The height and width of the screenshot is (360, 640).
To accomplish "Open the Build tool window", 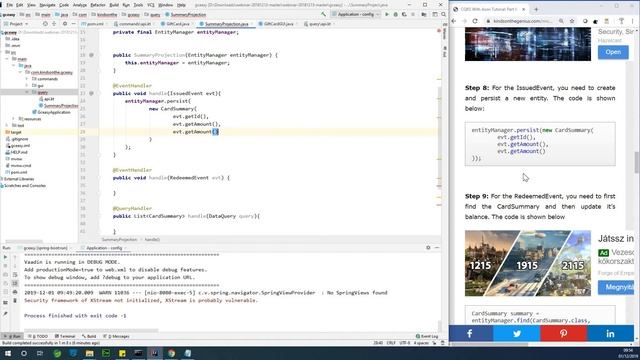I will click(89, 336).
